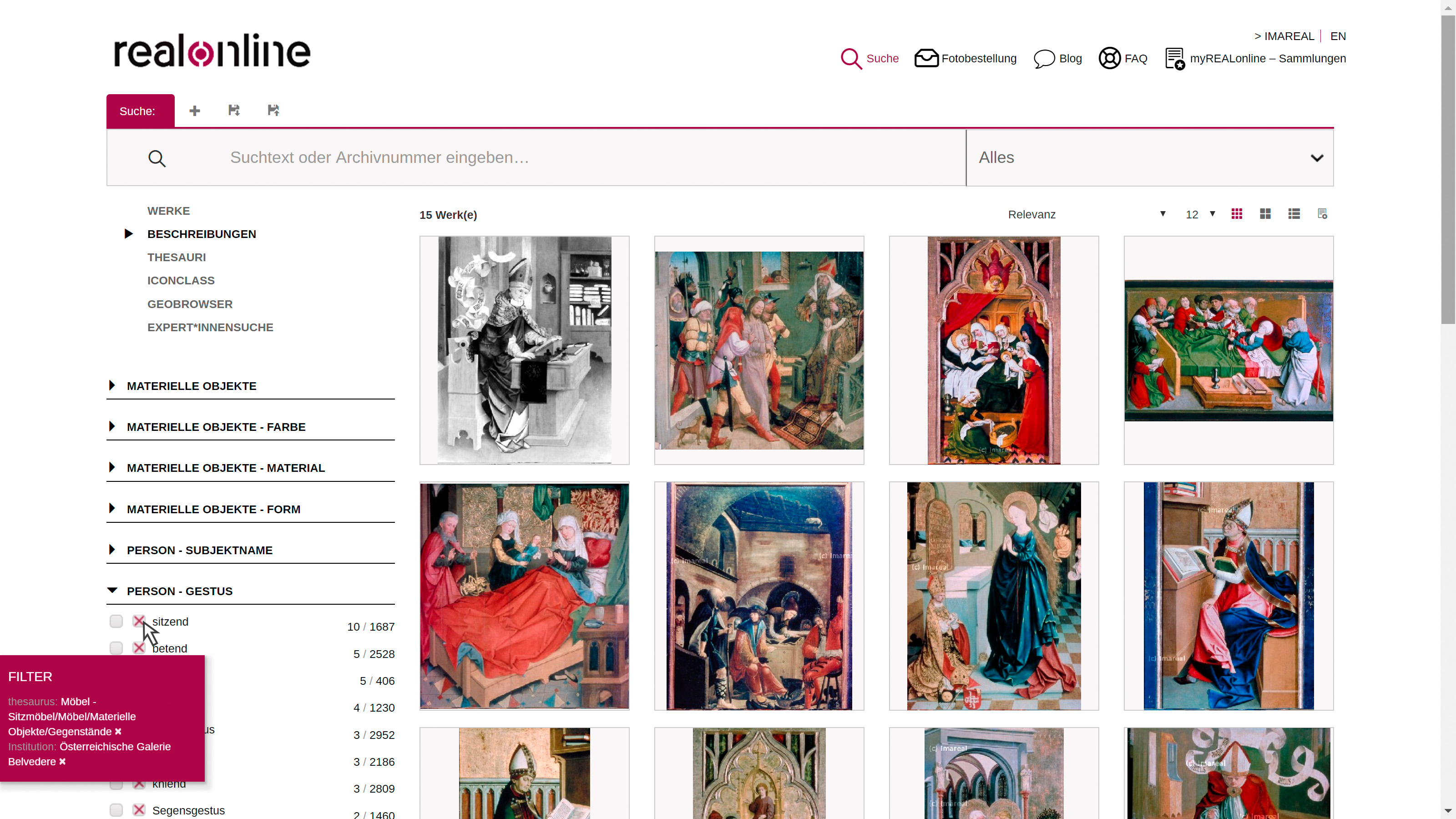Open THESAURI in the side menu

point(177,257)
